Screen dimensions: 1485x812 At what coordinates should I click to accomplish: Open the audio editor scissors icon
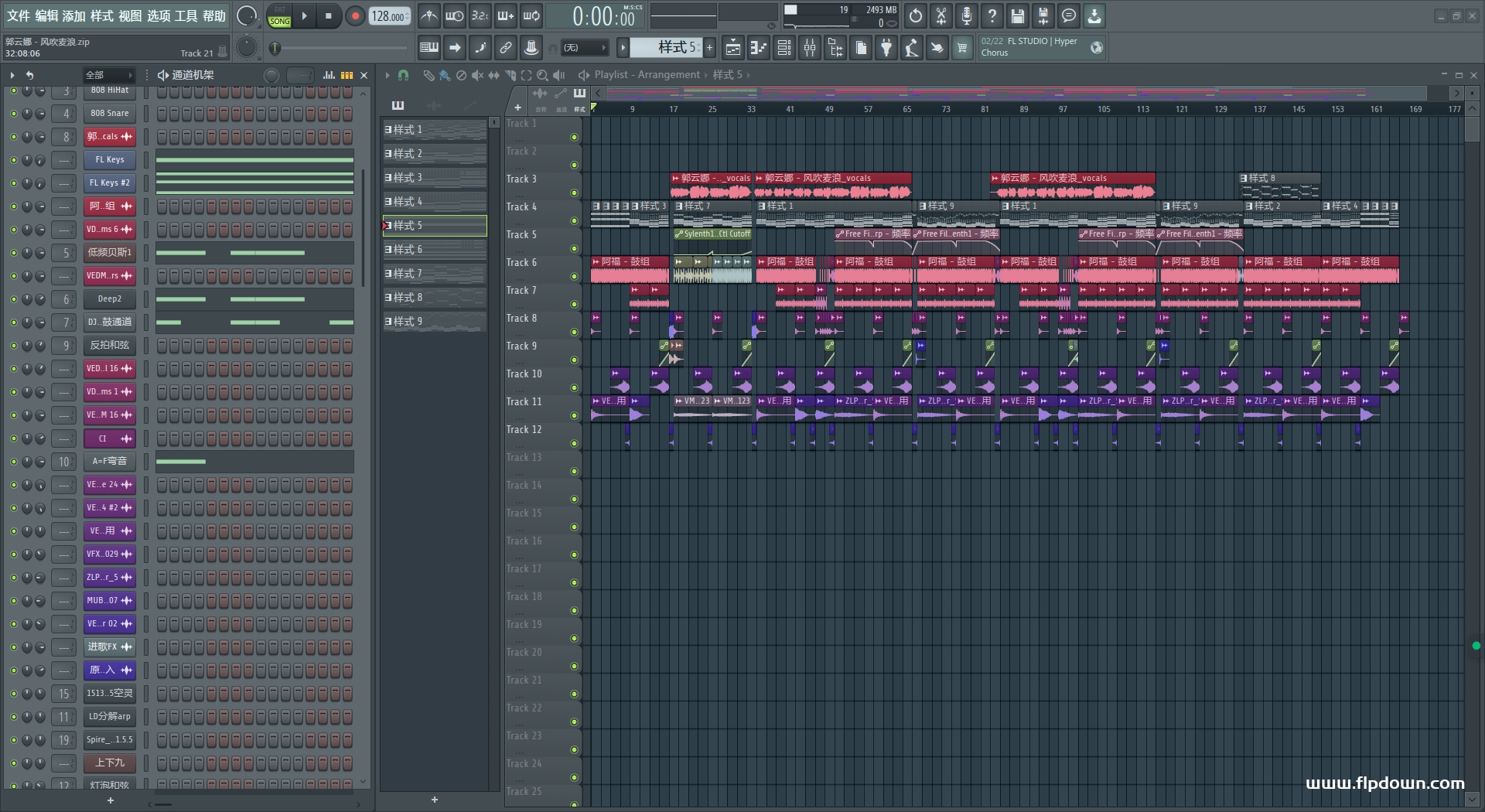[x=941, y=15]
